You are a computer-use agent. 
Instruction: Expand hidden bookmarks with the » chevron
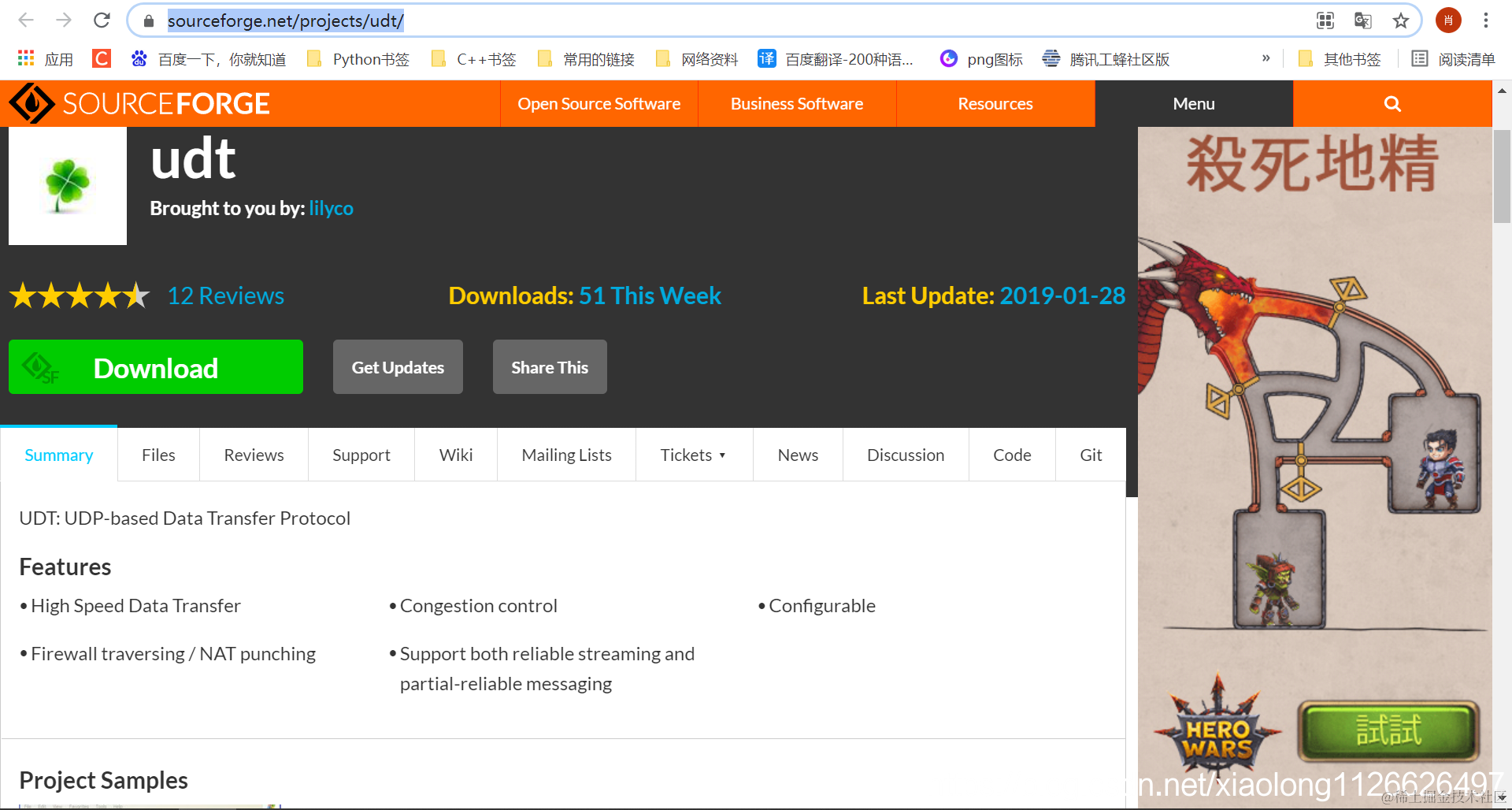coord(1266,58)
